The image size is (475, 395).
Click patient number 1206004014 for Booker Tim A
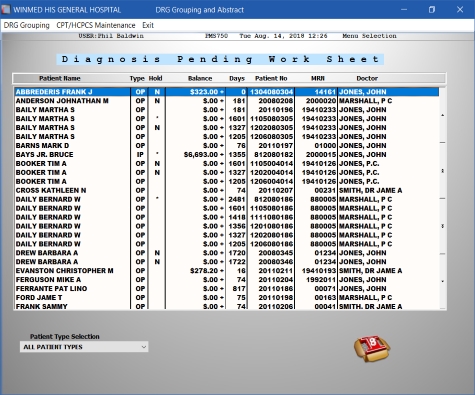click(271, 182)
